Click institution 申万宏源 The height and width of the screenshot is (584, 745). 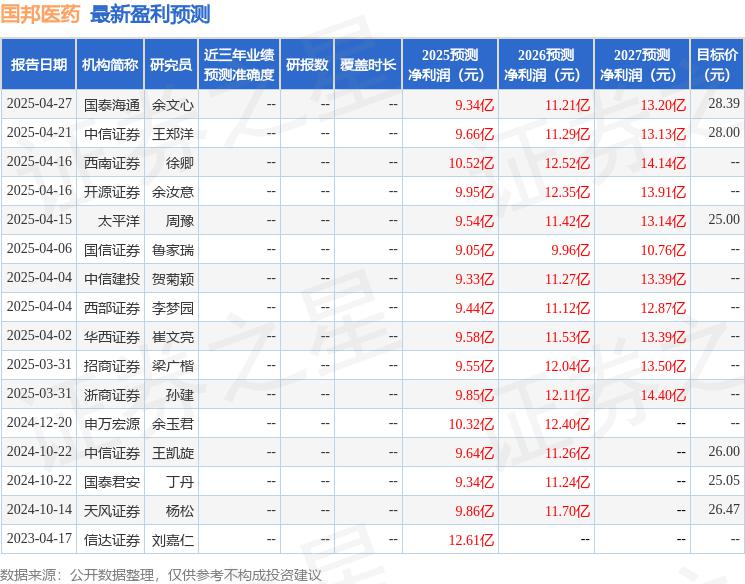112,423
